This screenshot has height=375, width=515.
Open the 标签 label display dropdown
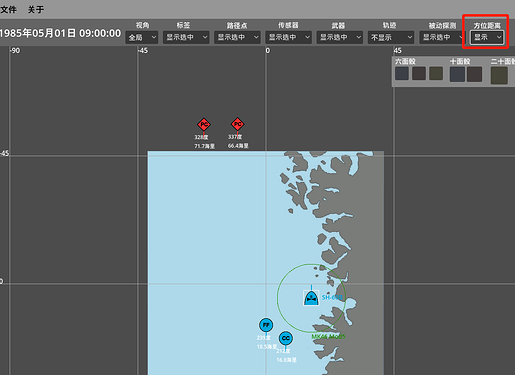pyautogui.click(x=186, y=37)
